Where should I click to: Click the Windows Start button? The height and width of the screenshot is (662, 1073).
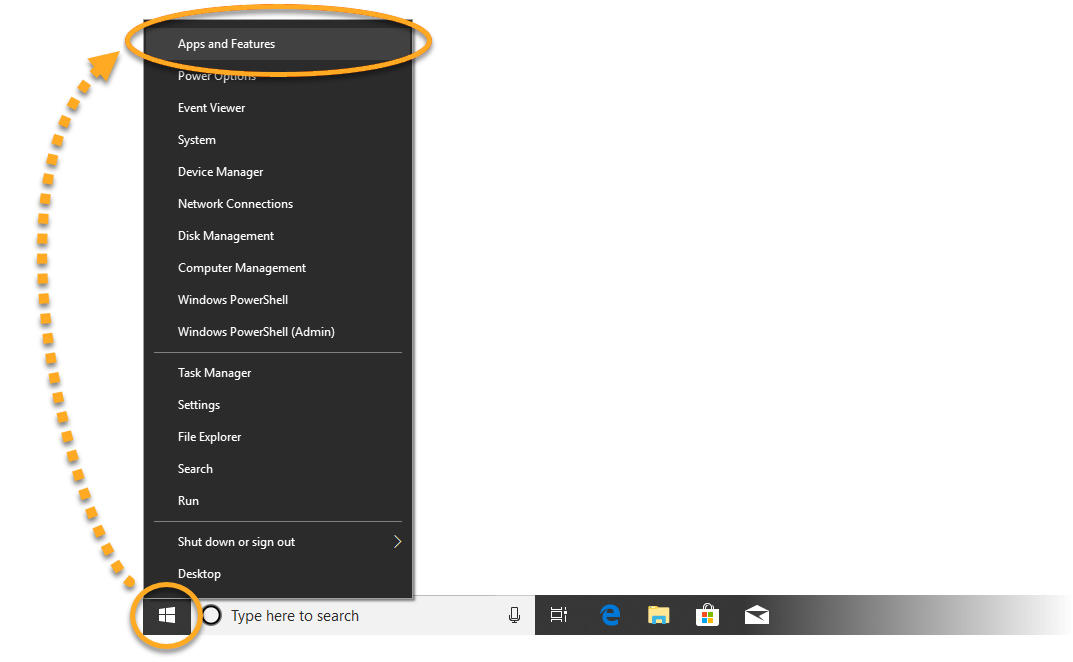pyautogui.click(x=167, y=616)
